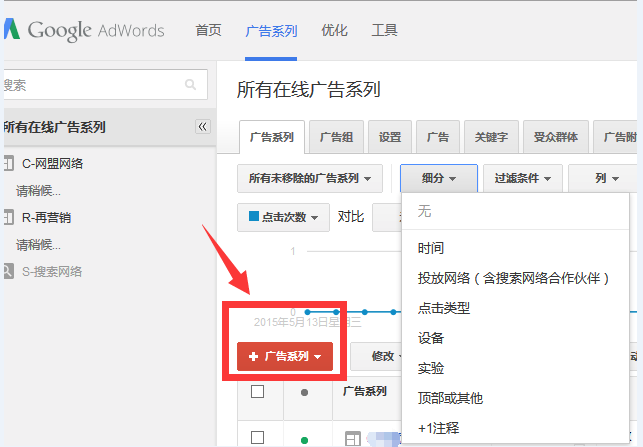This screenshot has width=643, height=447.
Task: Toggle the select-all checkbox in table header
Action: tap(257, 392)
